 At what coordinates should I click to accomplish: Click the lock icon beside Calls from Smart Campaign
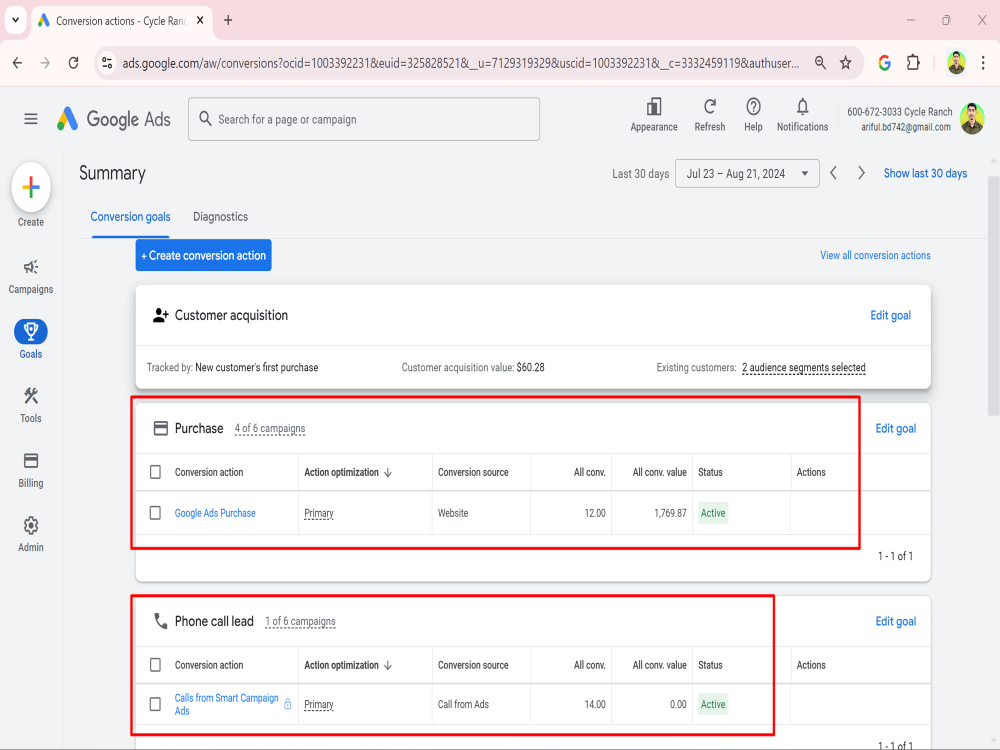[x=288, y=703]
